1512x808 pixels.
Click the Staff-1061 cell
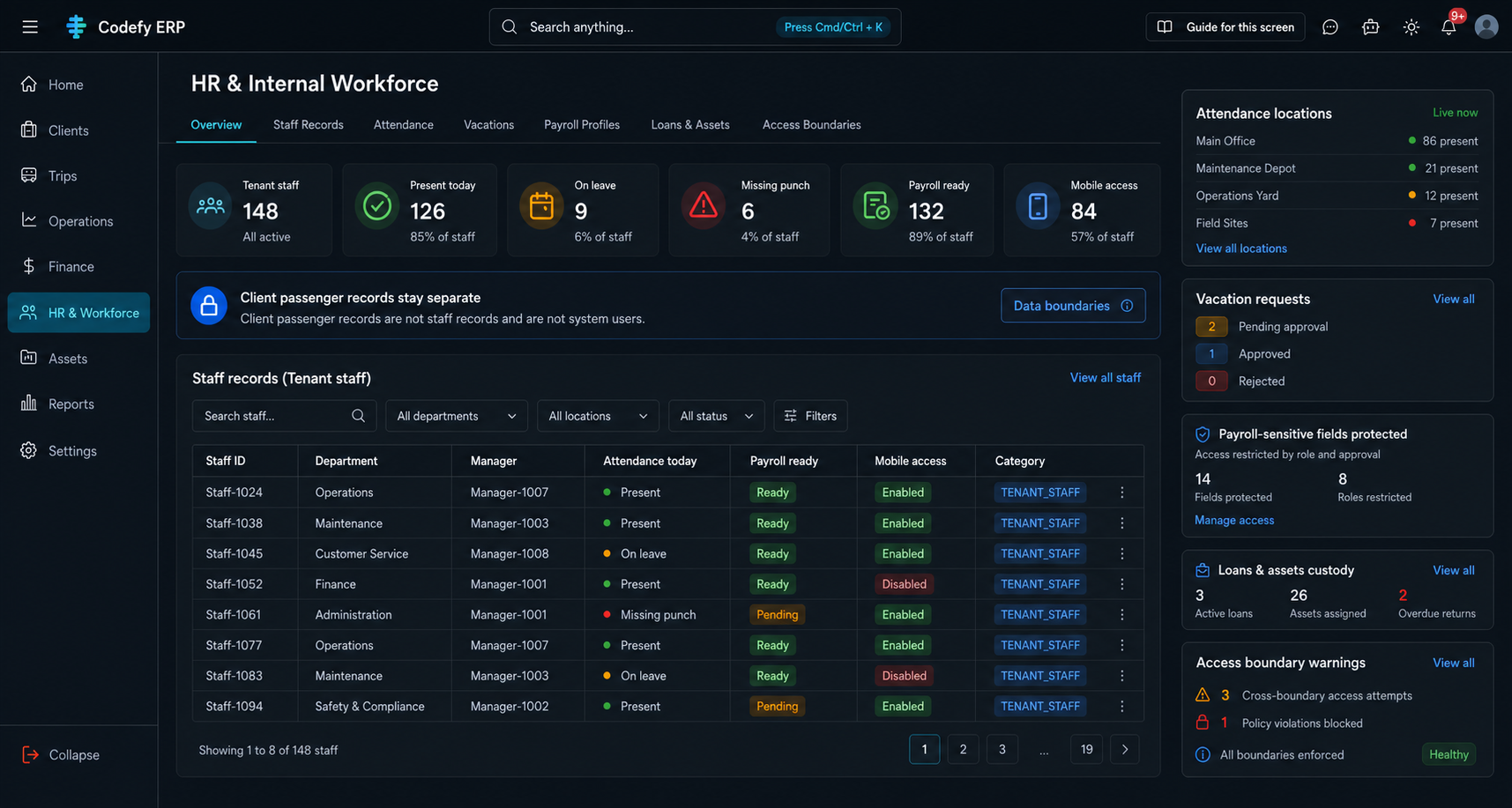click(x=234, y=615)
